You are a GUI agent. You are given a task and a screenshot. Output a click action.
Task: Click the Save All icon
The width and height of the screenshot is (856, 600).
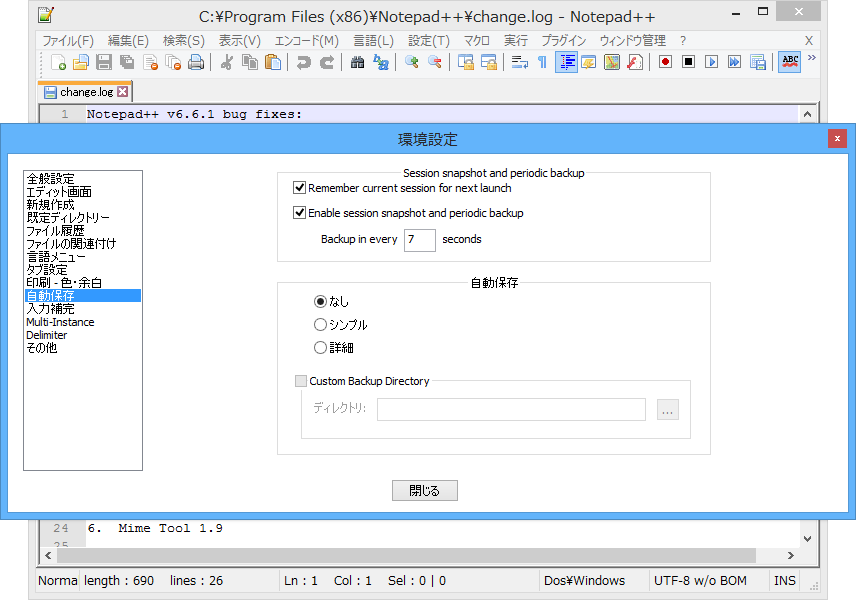[126, 62]
